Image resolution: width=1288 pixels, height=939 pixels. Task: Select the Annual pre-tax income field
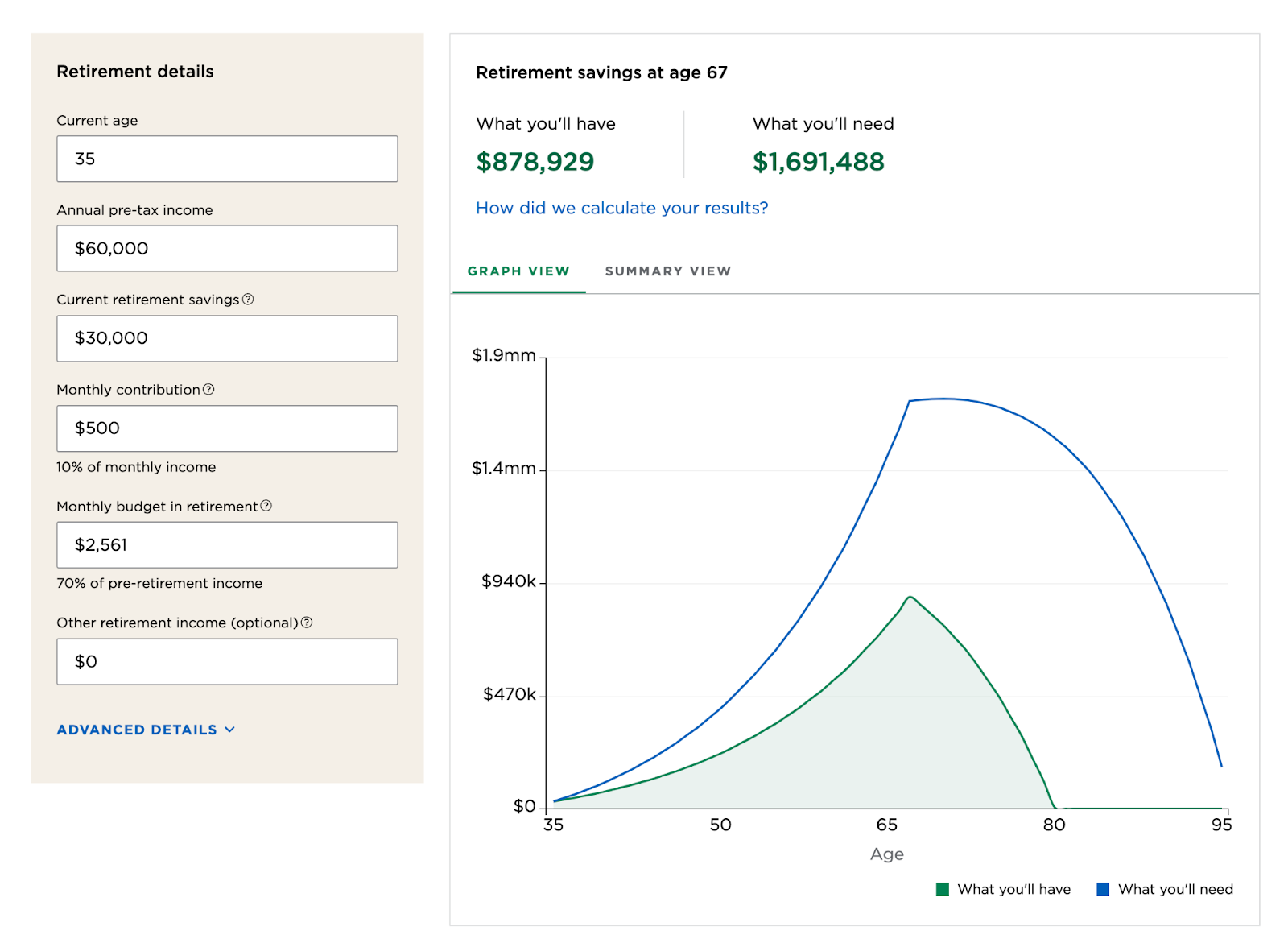[227, 248]
